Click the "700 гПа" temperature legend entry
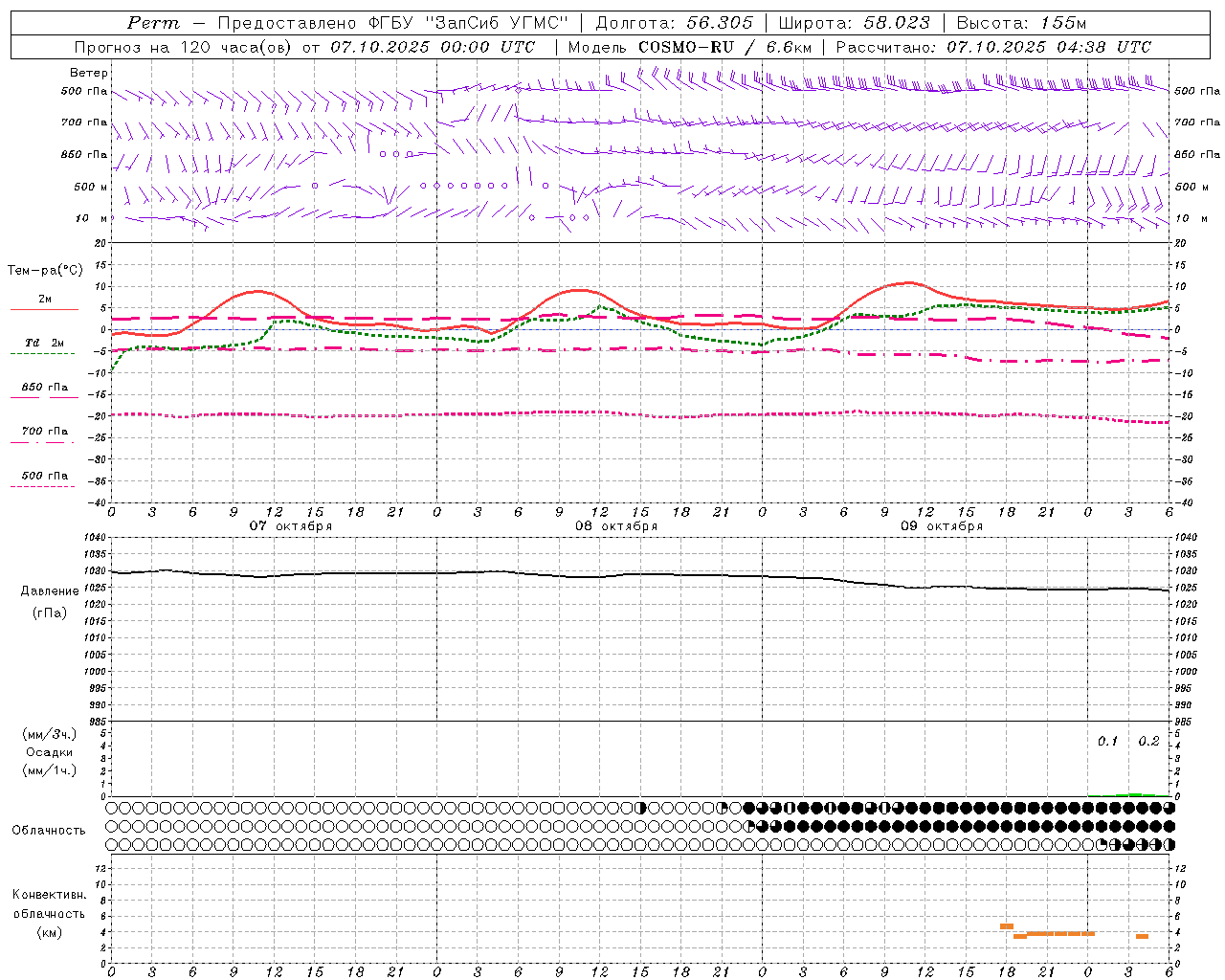The image size is (1225, 980). click(45, 432)
